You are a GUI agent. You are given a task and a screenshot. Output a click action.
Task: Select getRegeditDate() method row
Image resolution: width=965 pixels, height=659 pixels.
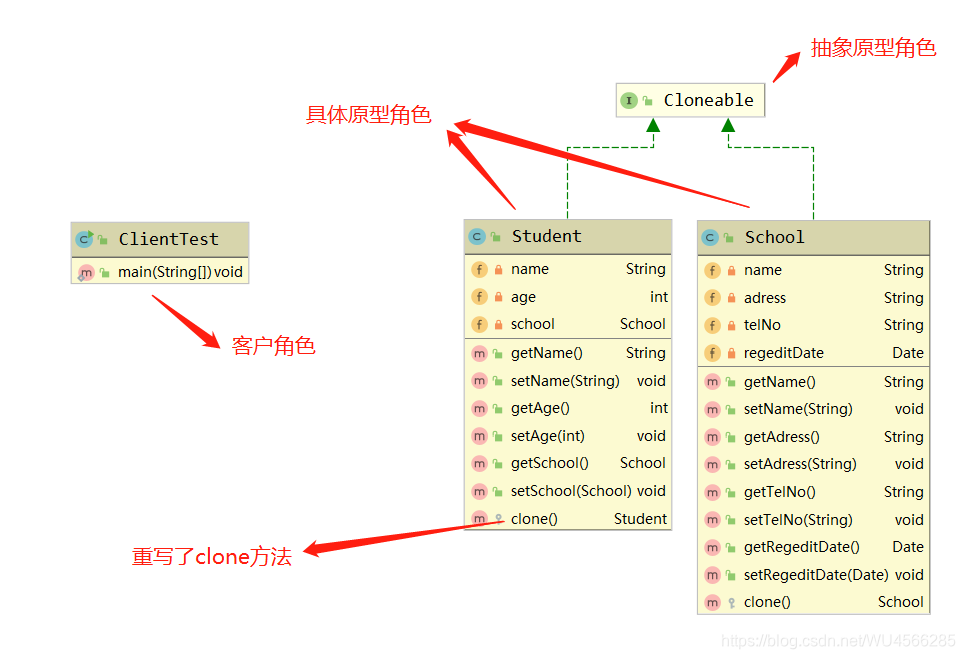point(813,547)
